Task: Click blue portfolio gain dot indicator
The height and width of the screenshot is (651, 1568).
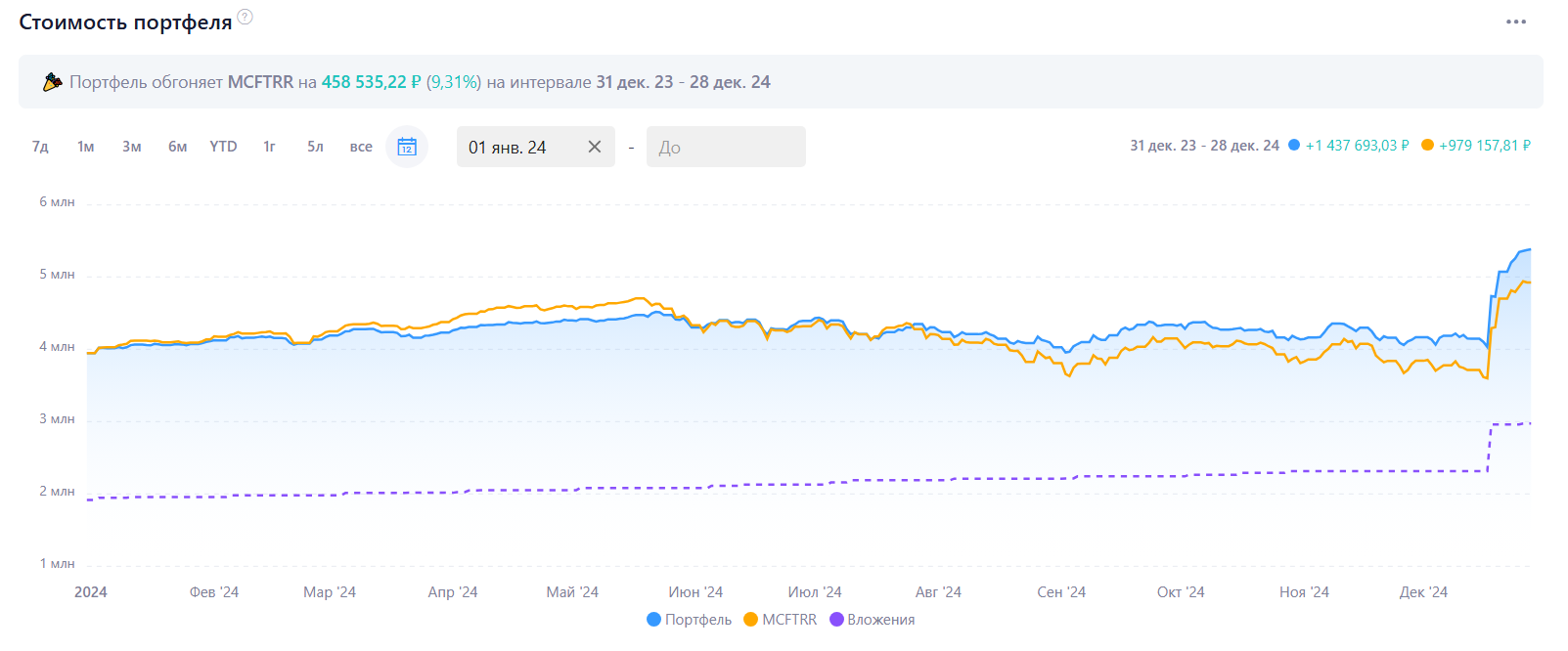Action: point(1294,146)
